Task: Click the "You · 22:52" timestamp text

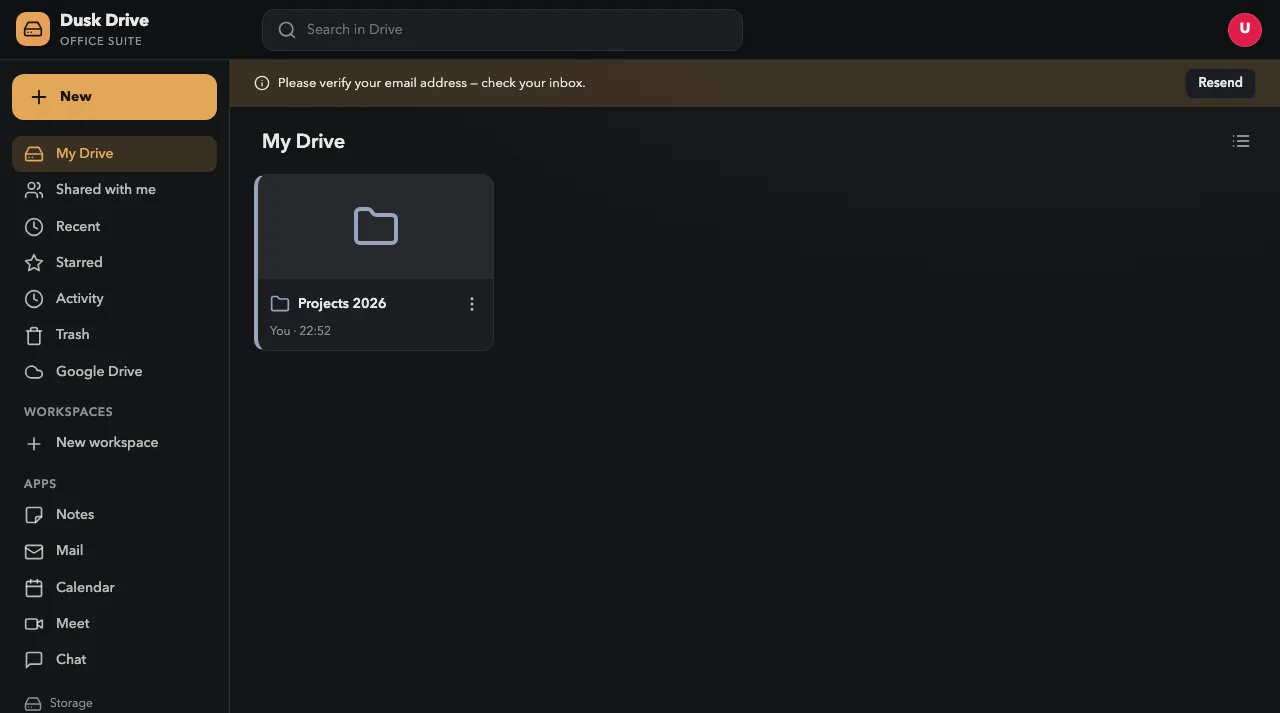Action: click(300, 331)
